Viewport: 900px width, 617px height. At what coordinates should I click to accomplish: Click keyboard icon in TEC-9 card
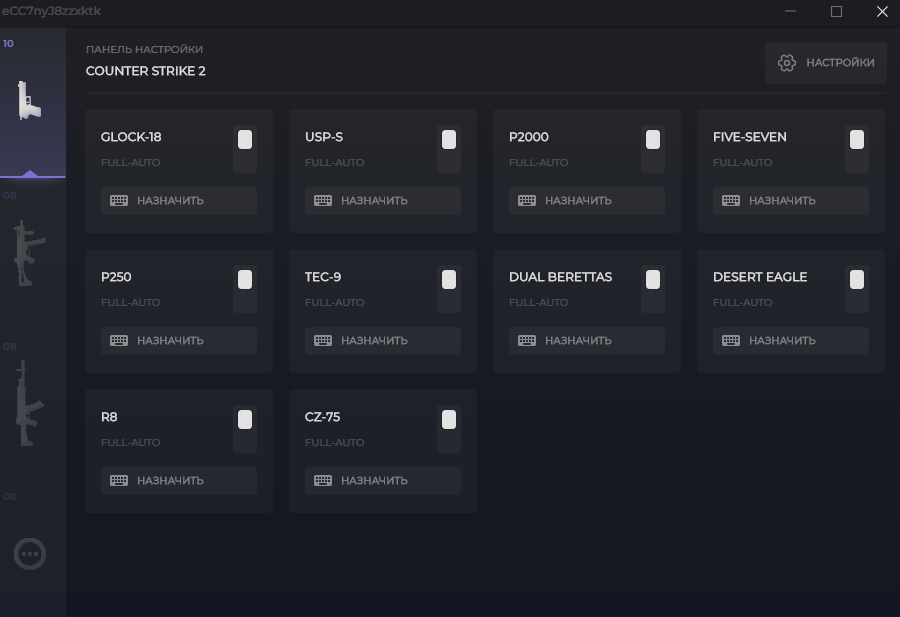[x=323, y=340]
